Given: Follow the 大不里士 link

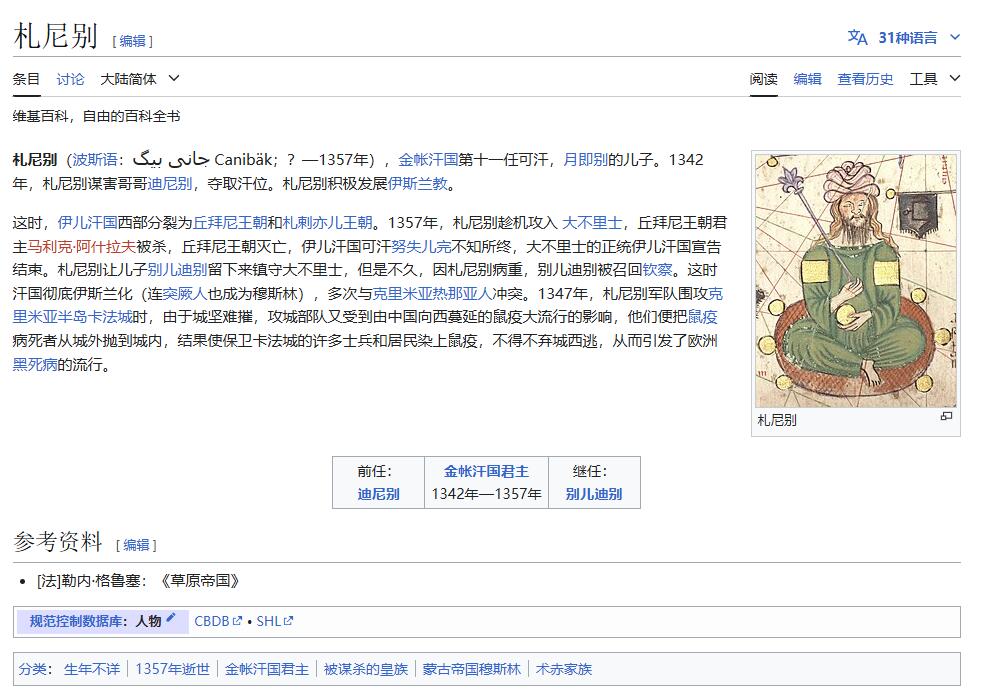Looking at the screenshot, I should 592,222.
